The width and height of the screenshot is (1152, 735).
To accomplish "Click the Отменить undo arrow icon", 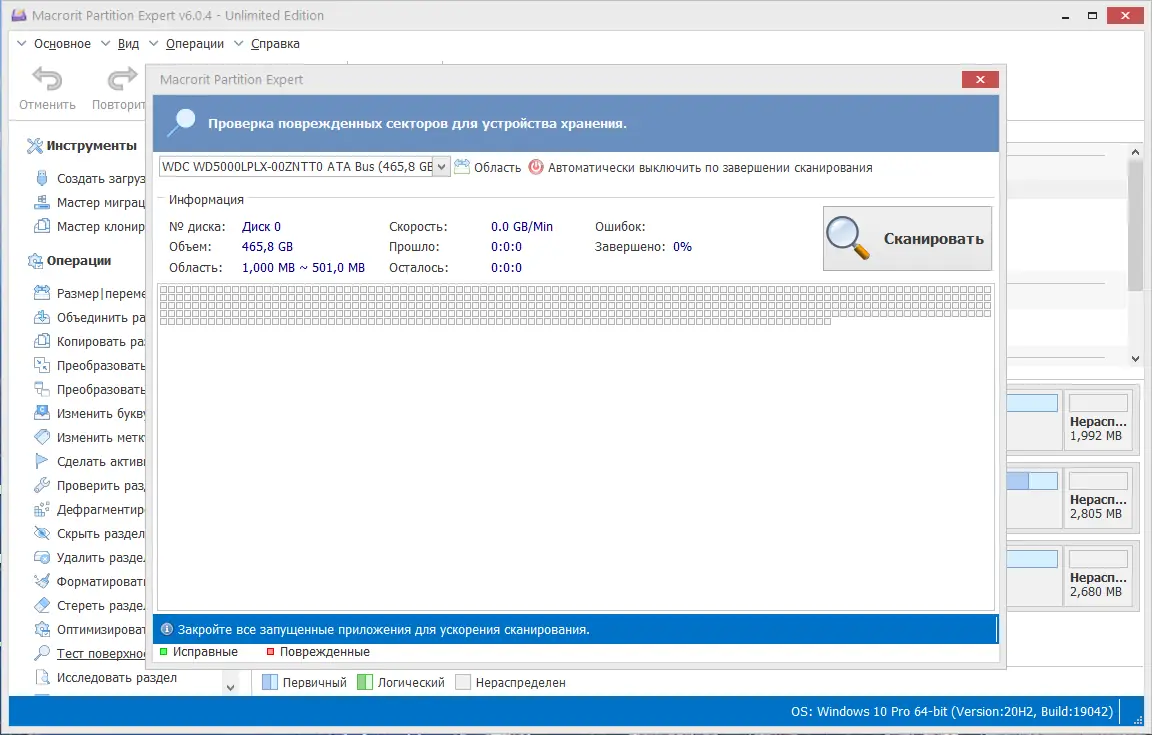I will pos(47,79).
